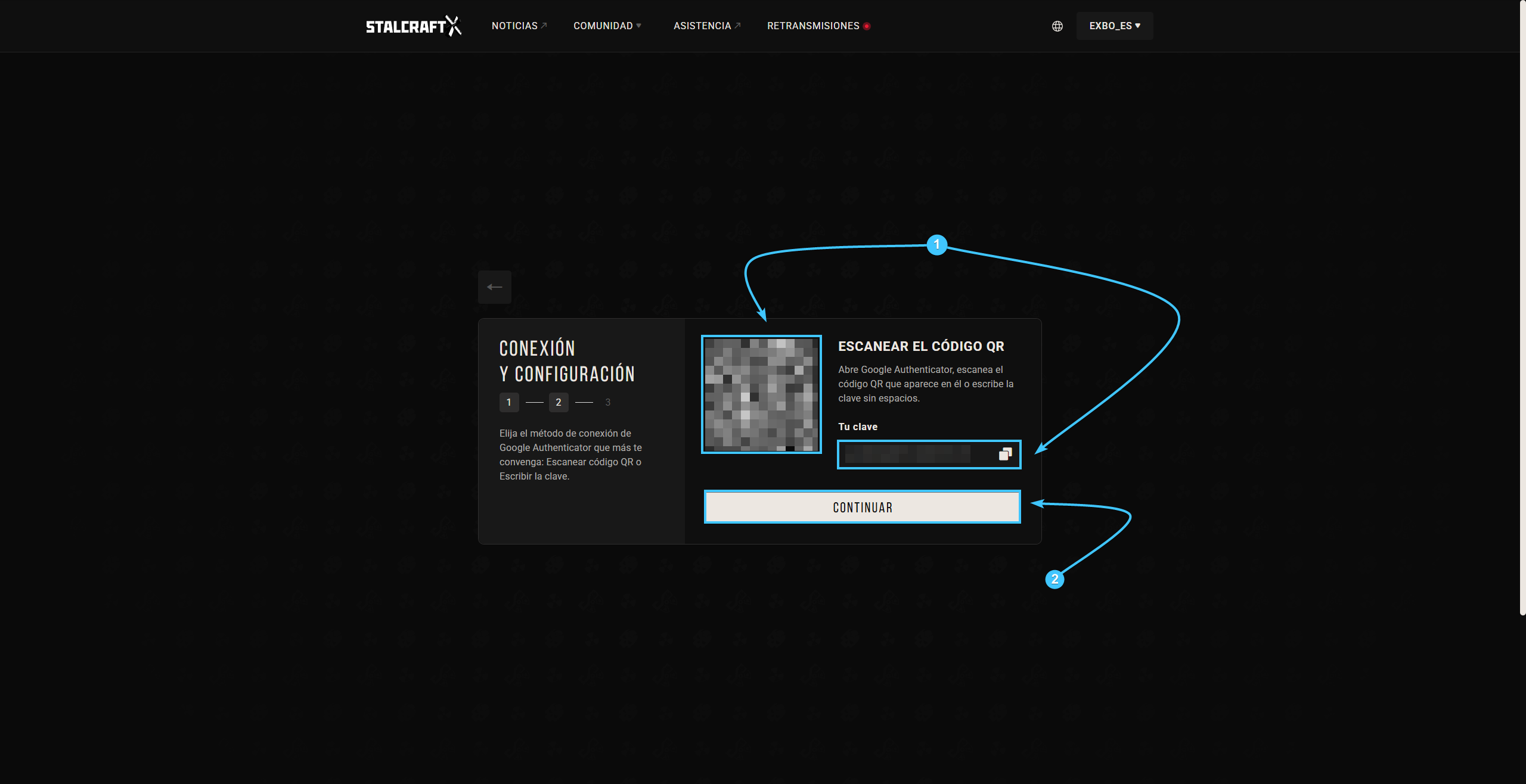
Task: Click the ESCANEAR EL CÓDIGO QR heading
Action: pos(921,346)
